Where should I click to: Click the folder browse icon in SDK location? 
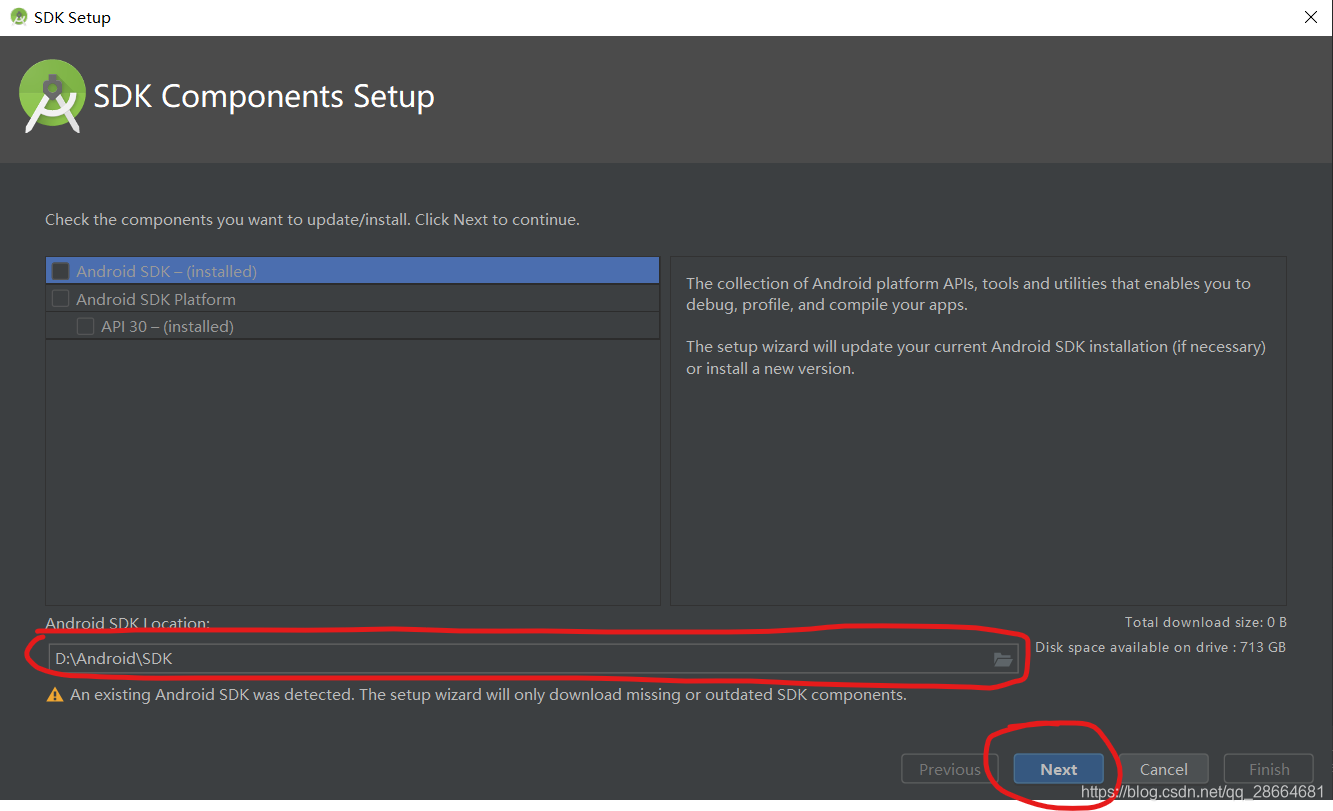click(x=1003, y=659)
